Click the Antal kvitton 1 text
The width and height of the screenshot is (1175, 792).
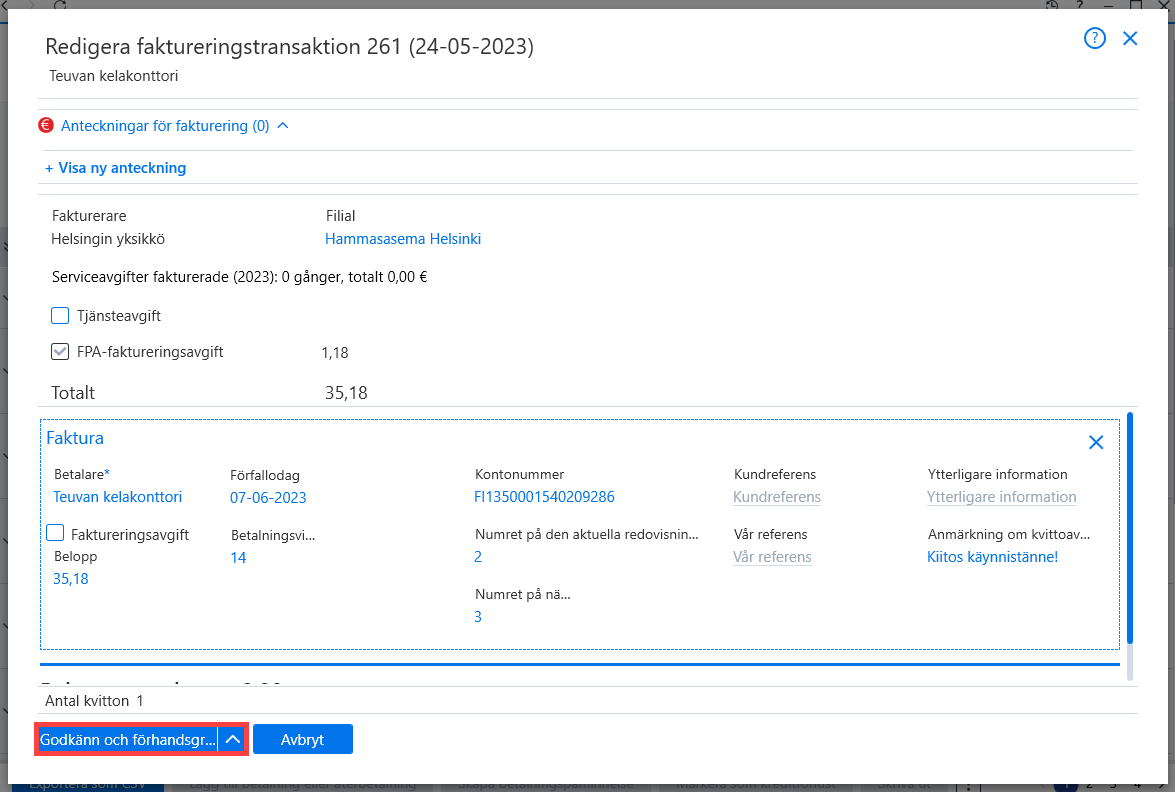(x=94, y=701)
